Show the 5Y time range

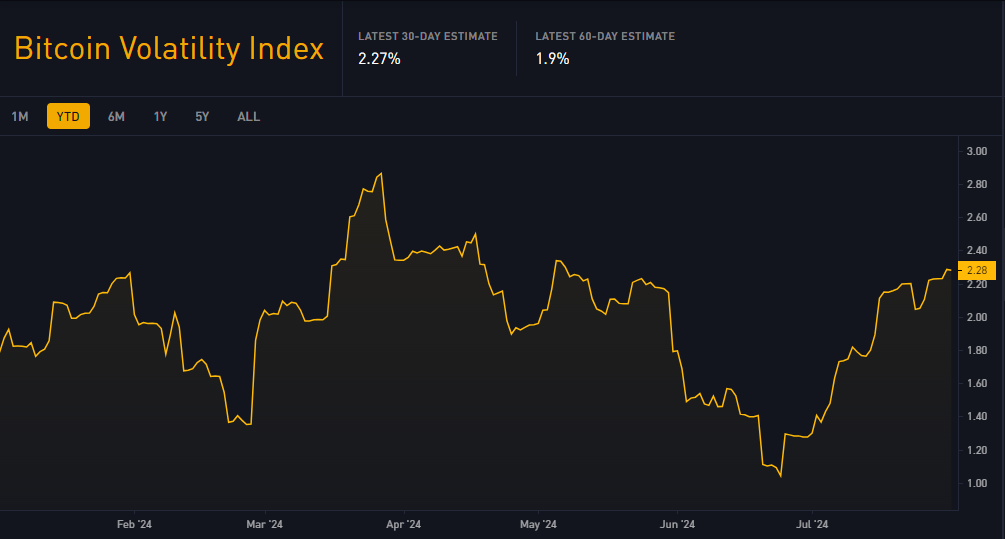(x=202, y=117)
